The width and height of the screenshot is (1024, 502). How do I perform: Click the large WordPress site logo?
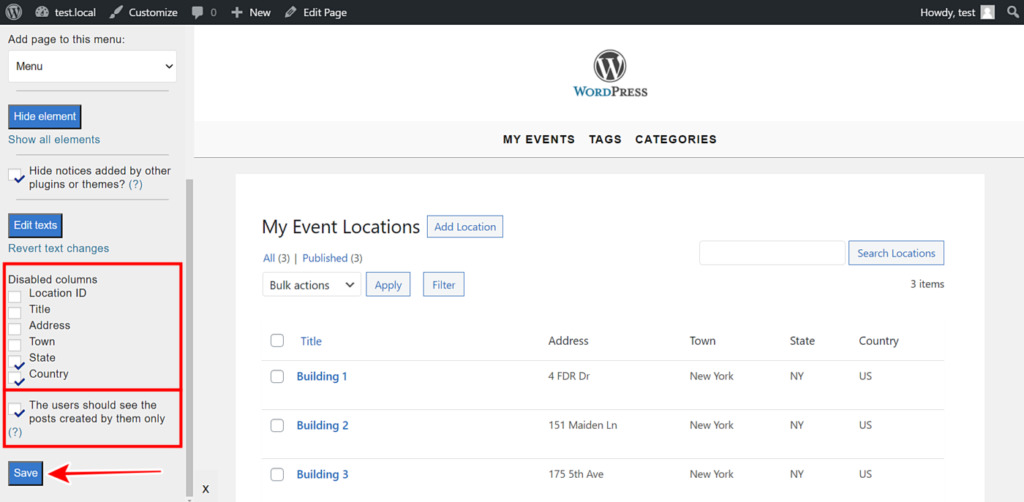[610, 74]
